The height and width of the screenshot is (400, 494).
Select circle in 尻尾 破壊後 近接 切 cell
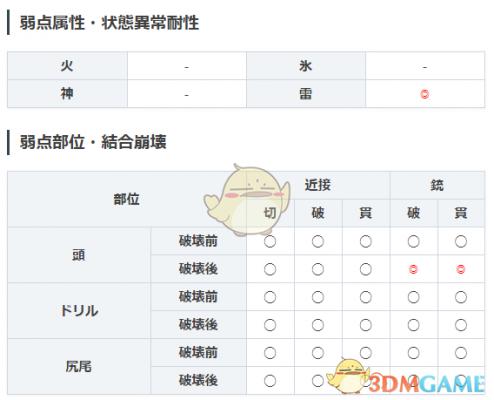(270, 381)
